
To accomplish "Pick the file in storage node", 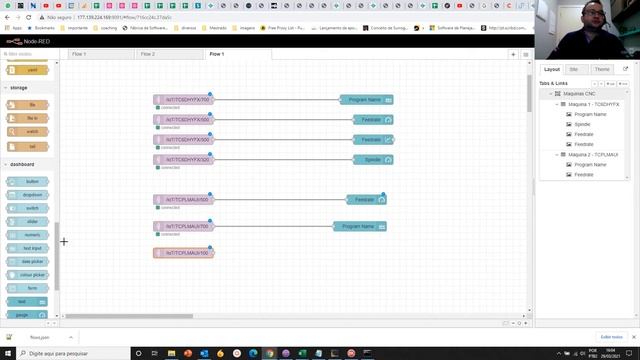I will (28, 118).
